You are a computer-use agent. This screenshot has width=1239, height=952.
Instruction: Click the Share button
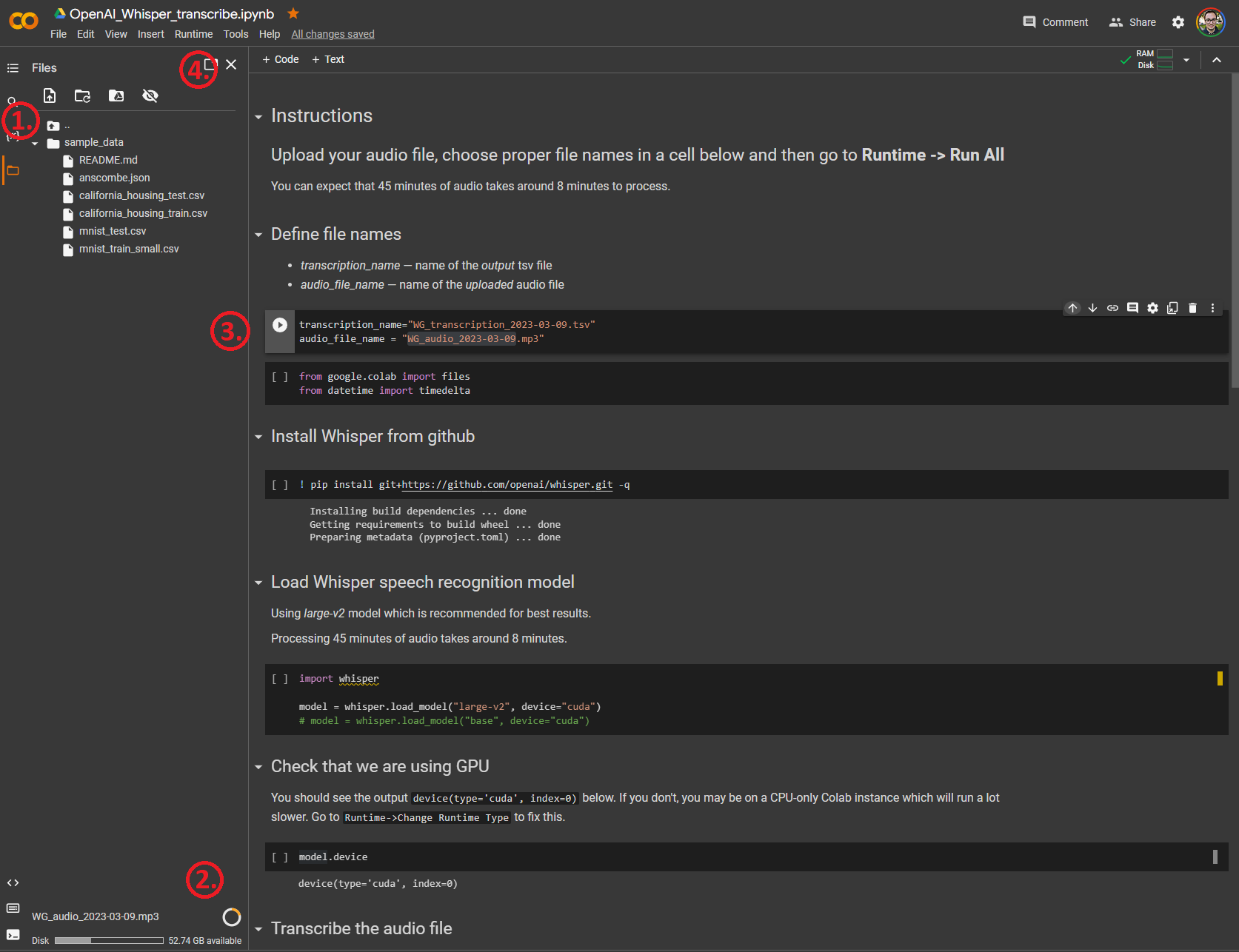[1132, 22]
